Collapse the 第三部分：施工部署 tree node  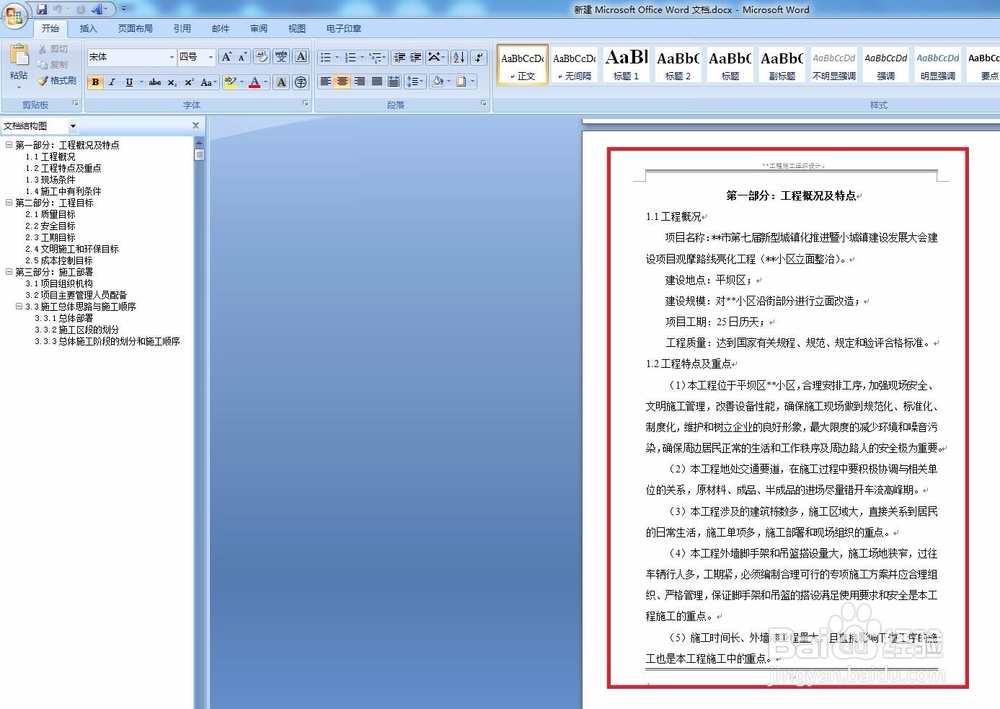[8, 271]
